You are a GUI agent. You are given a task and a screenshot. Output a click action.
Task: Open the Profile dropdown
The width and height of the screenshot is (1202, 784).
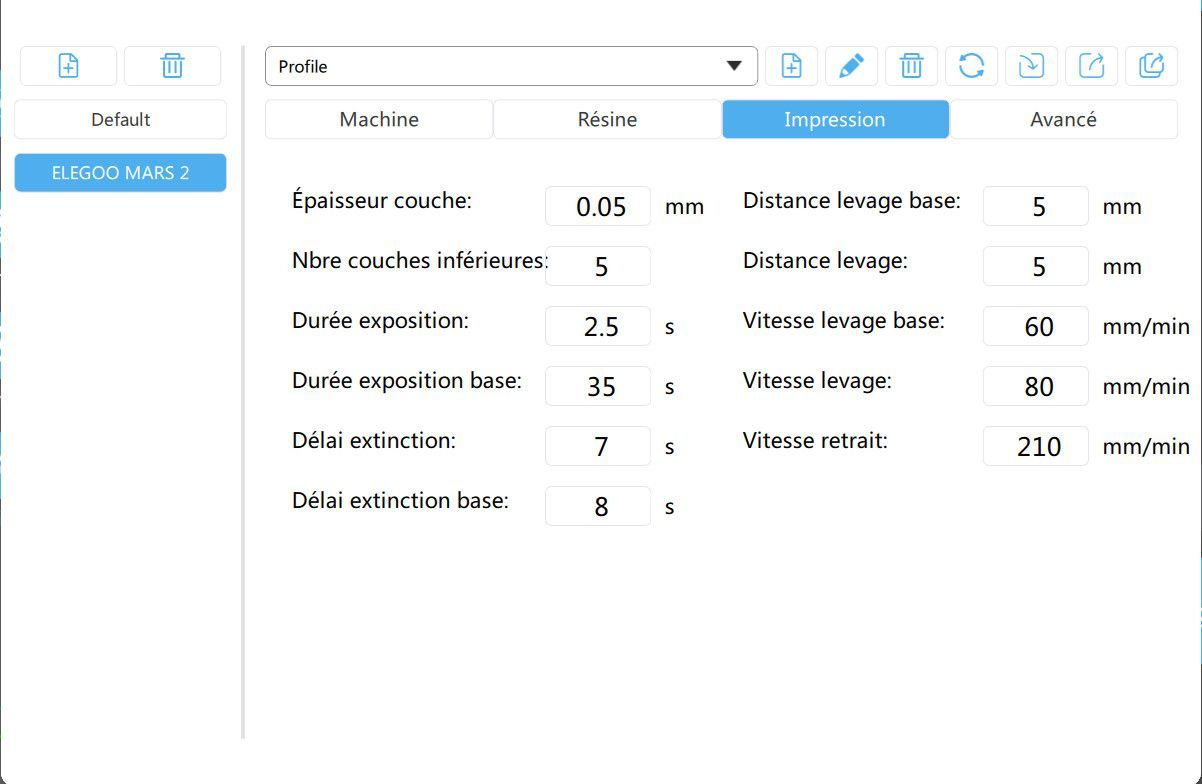[511, 66]
